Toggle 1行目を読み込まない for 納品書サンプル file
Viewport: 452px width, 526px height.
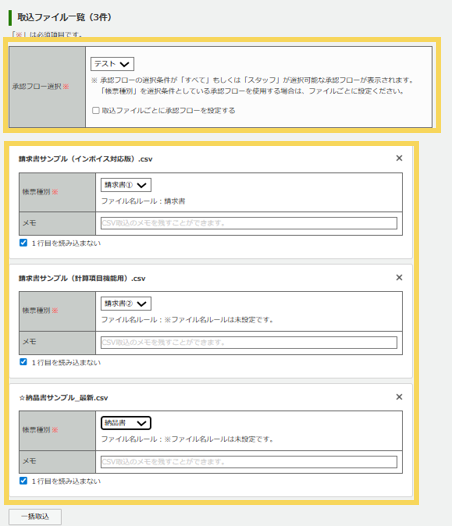pos(23,481)
